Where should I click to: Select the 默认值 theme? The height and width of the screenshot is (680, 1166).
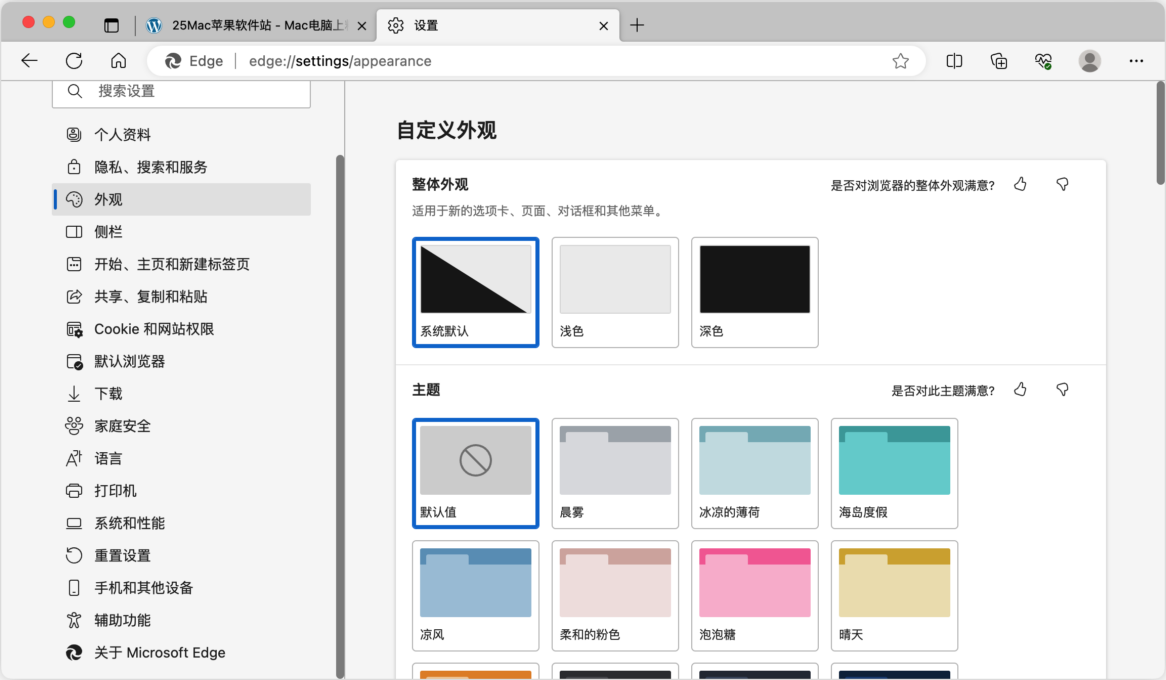(475, 473)
